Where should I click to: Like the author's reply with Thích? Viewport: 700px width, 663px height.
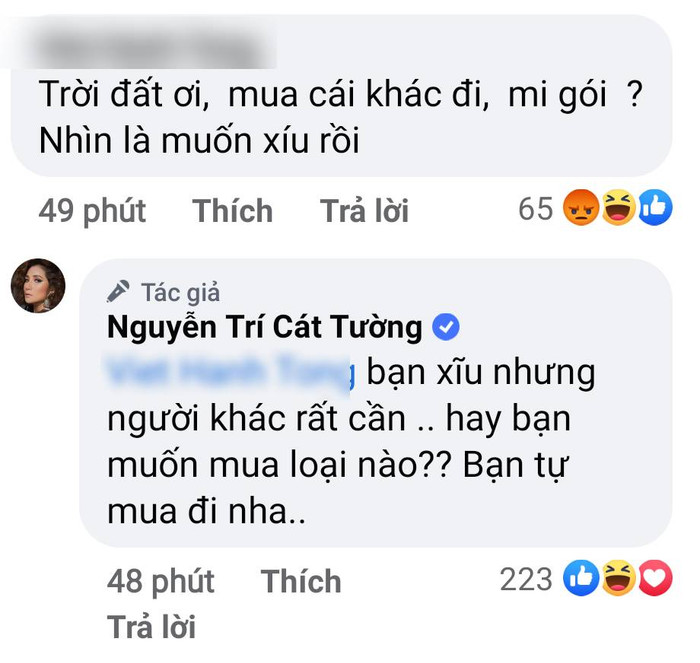point(301,581)
